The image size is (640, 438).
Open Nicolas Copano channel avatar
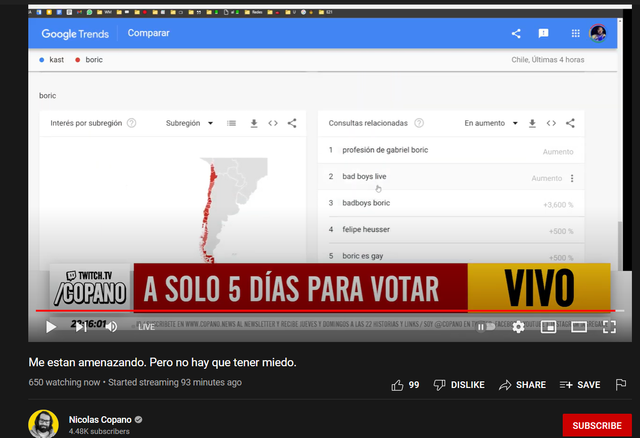pos(43,425)
